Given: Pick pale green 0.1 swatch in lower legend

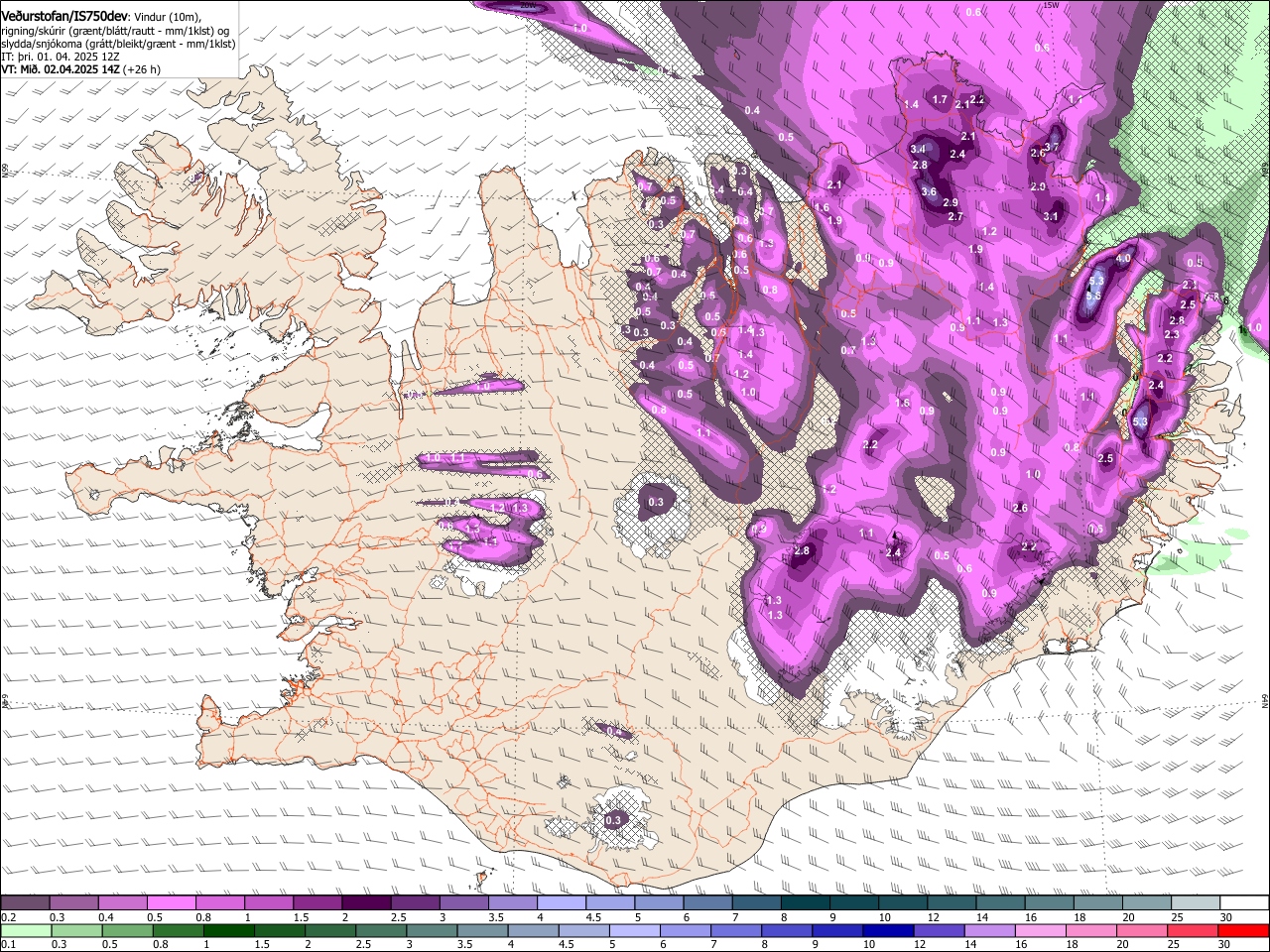Looking at the screenshot, I should pos(25,931).
